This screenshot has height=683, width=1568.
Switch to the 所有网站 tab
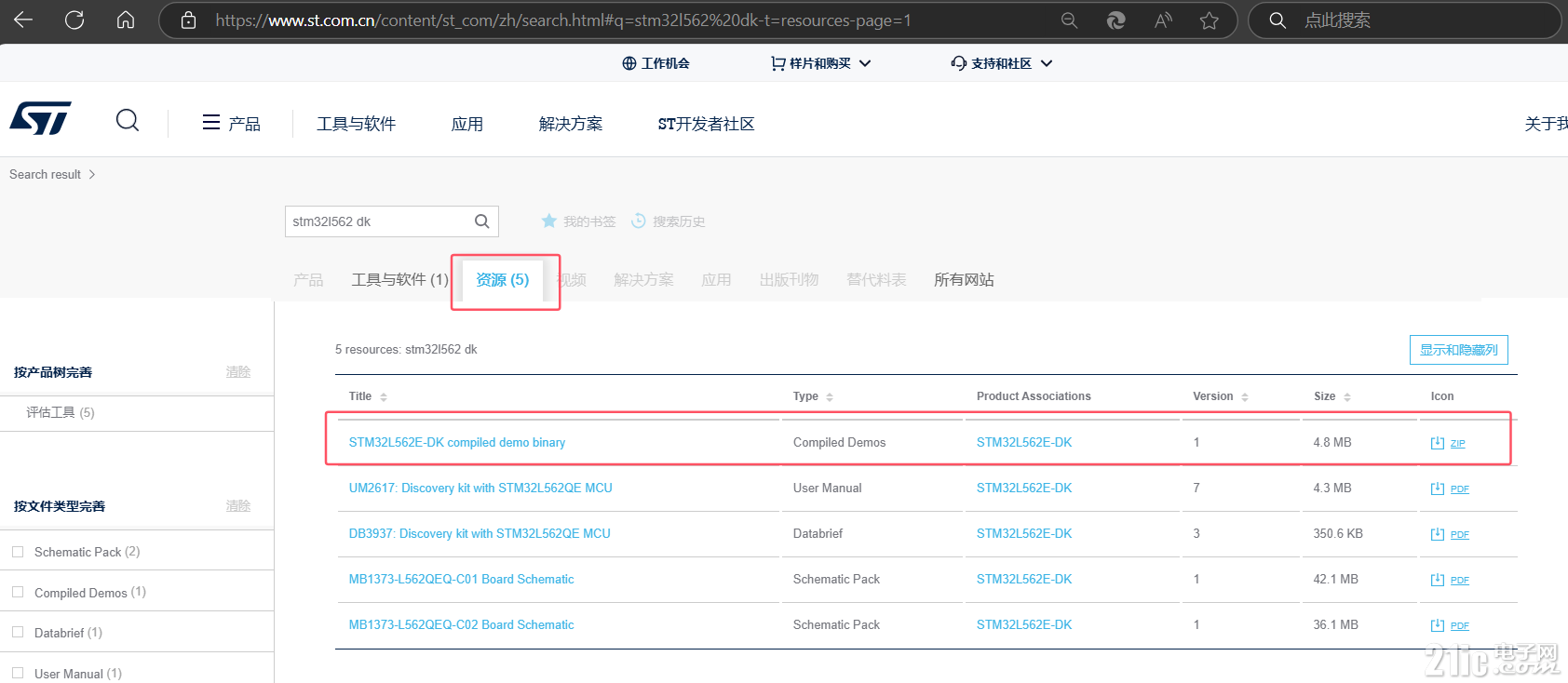point(964,279)
